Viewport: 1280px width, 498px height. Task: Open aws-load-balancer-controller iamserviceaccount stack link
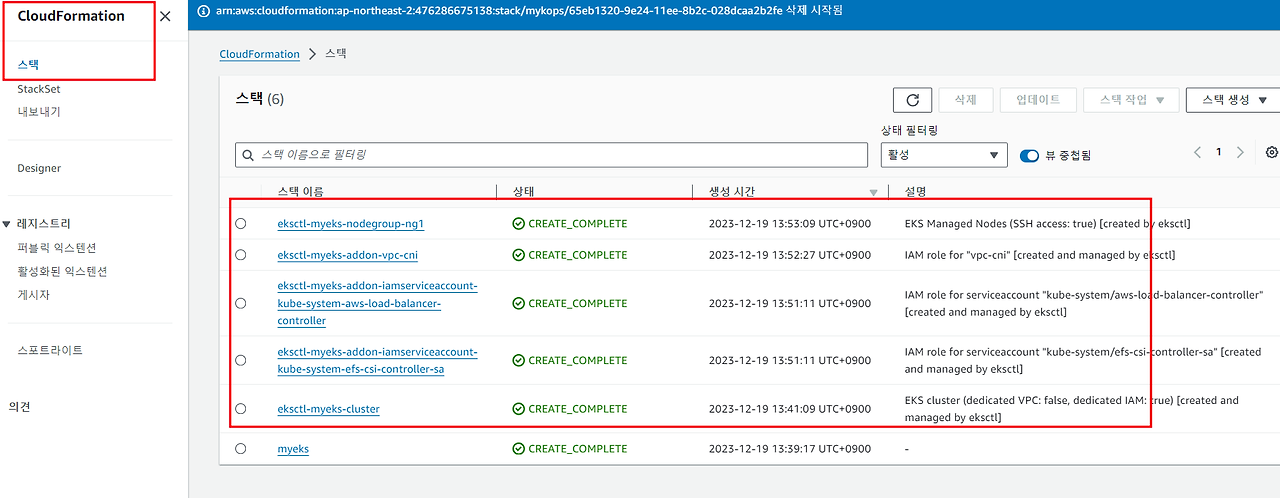[x=377, y=303]
